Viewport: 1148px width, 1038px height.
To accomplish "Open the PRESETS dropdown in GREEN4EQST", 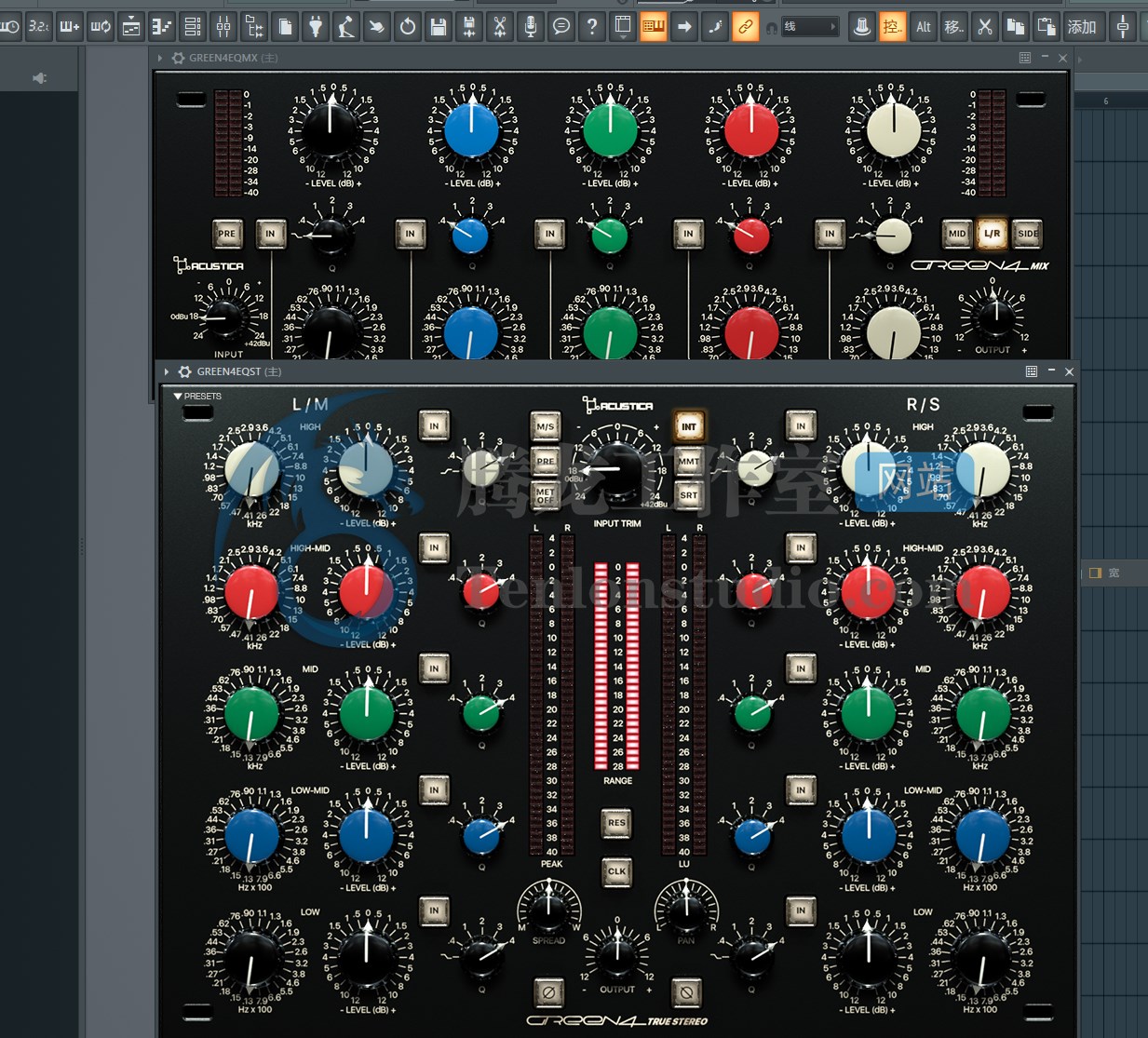I will click(x=197, y=397).
